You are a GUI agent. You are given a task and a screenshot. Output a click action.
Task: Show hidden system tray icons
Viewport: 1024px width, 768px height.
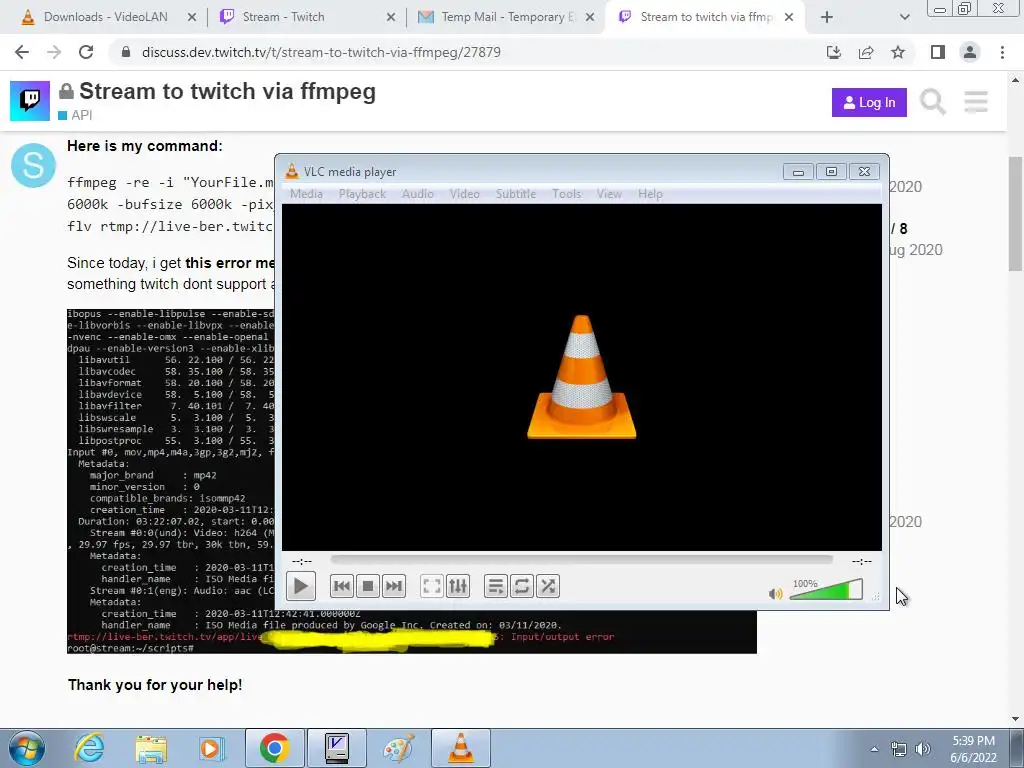tap(874, 749)
